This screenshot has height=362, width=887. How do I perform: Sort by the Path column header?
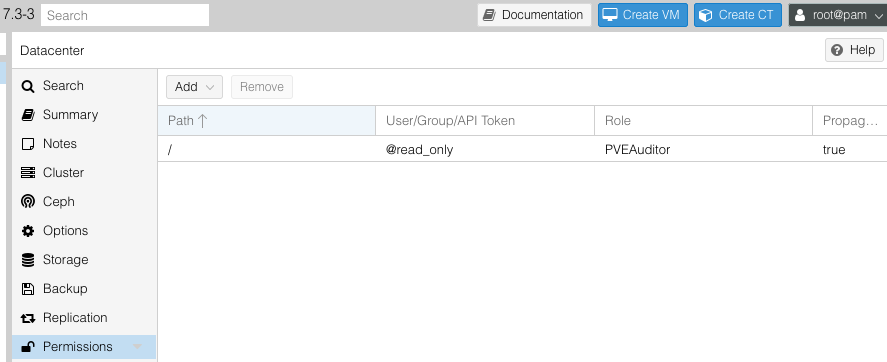266,120
